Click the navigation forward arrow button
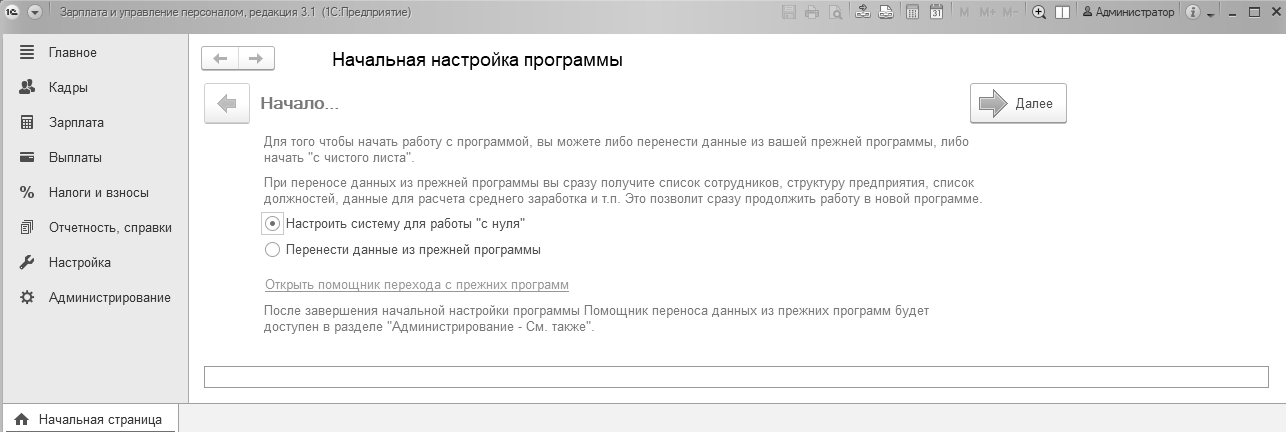 [256, 59]
